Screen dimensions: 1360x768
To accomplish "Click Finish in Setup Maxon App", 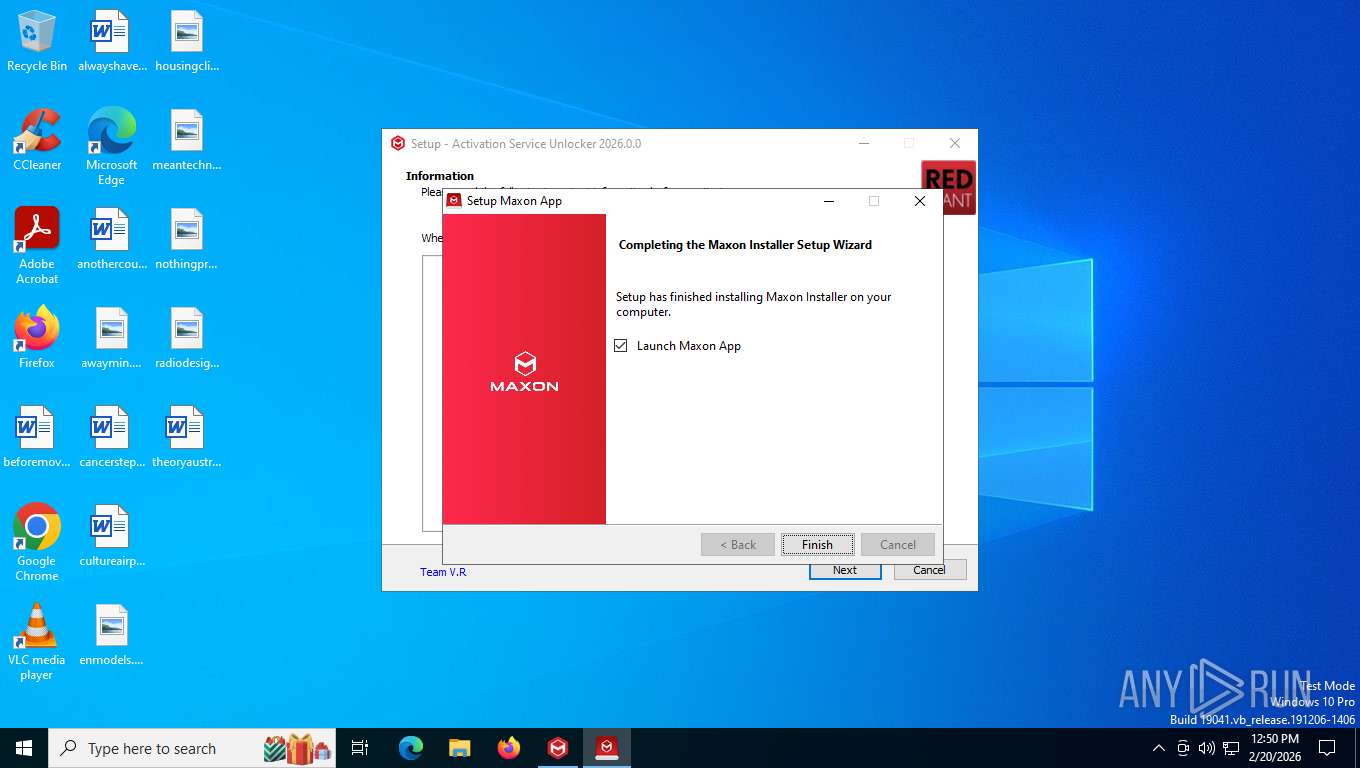I will point(817,545).
